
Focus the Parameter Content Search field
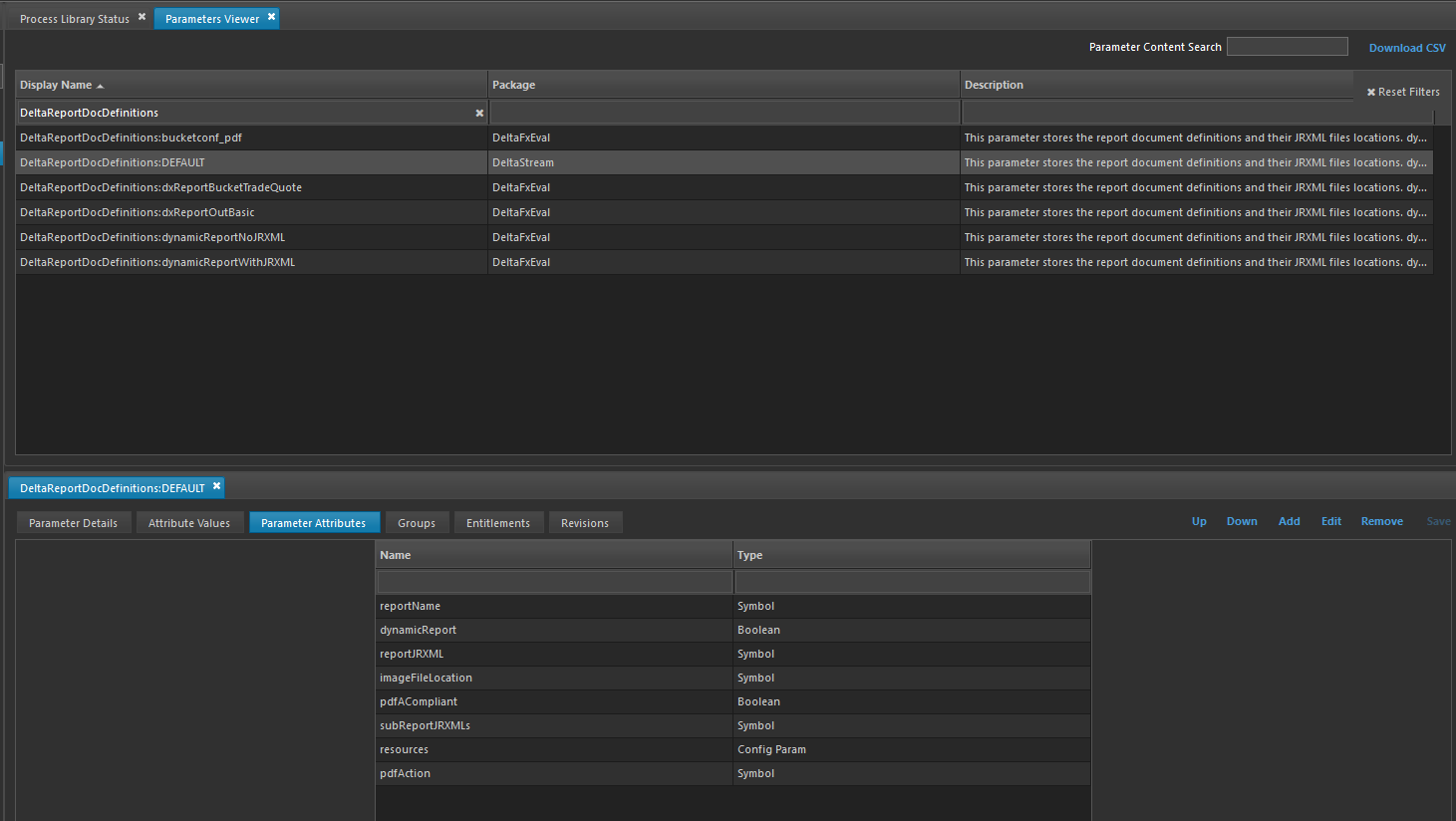point(1287,47)
